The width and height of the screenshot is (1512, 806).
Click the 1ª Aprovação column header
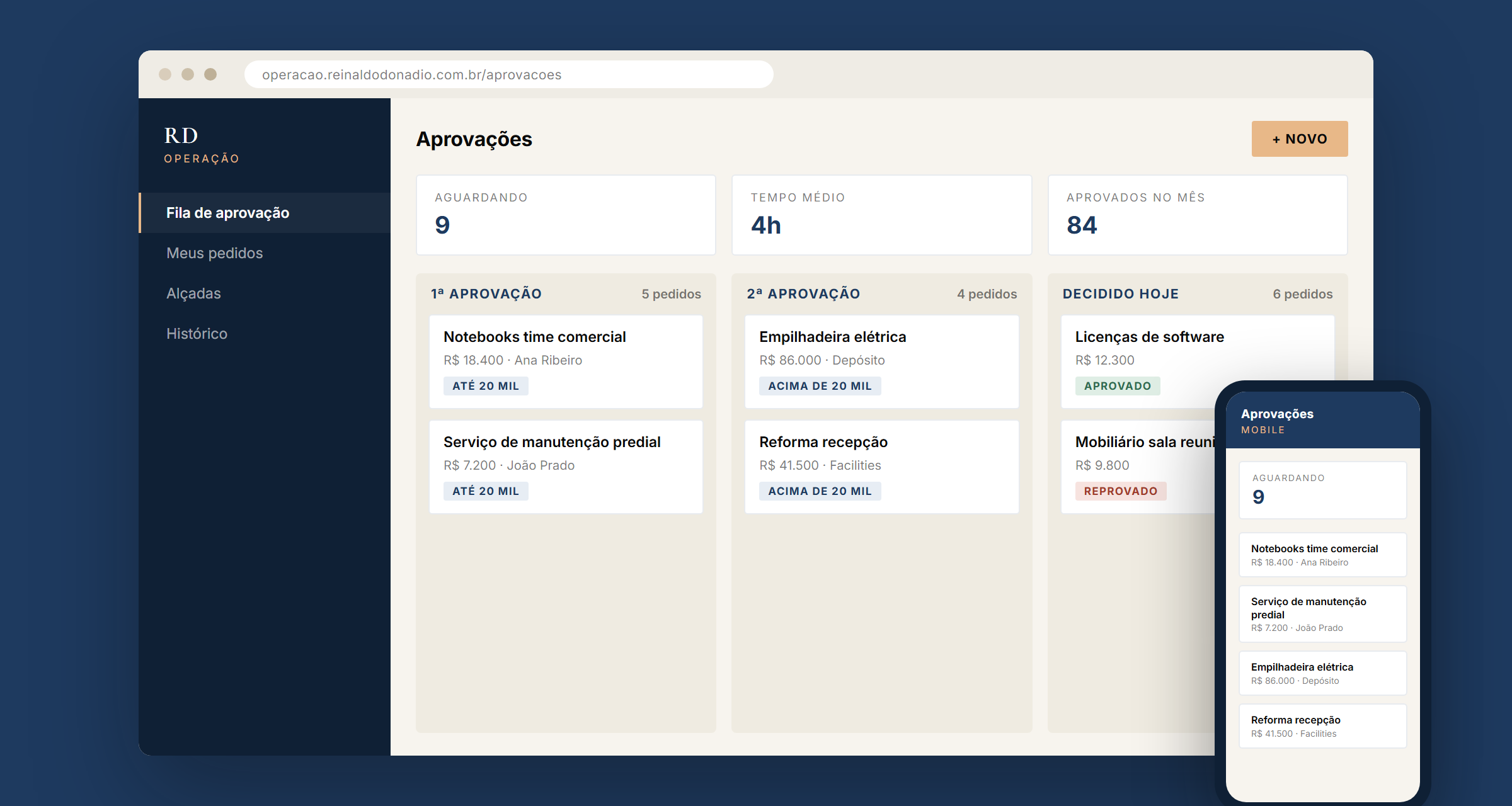486,294
